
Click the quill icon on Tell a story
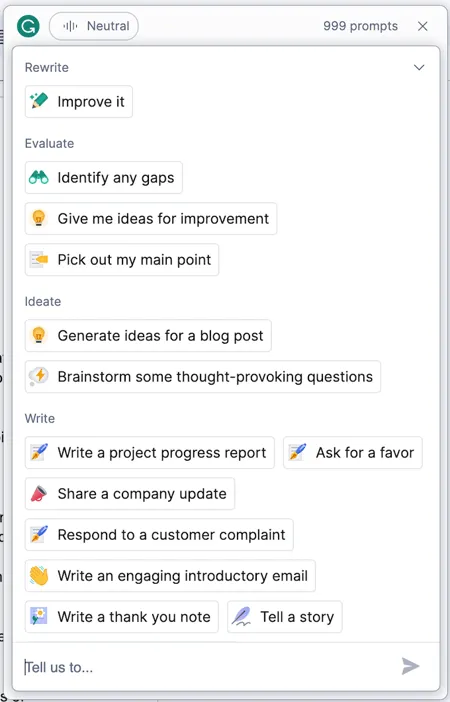(241, 616)
